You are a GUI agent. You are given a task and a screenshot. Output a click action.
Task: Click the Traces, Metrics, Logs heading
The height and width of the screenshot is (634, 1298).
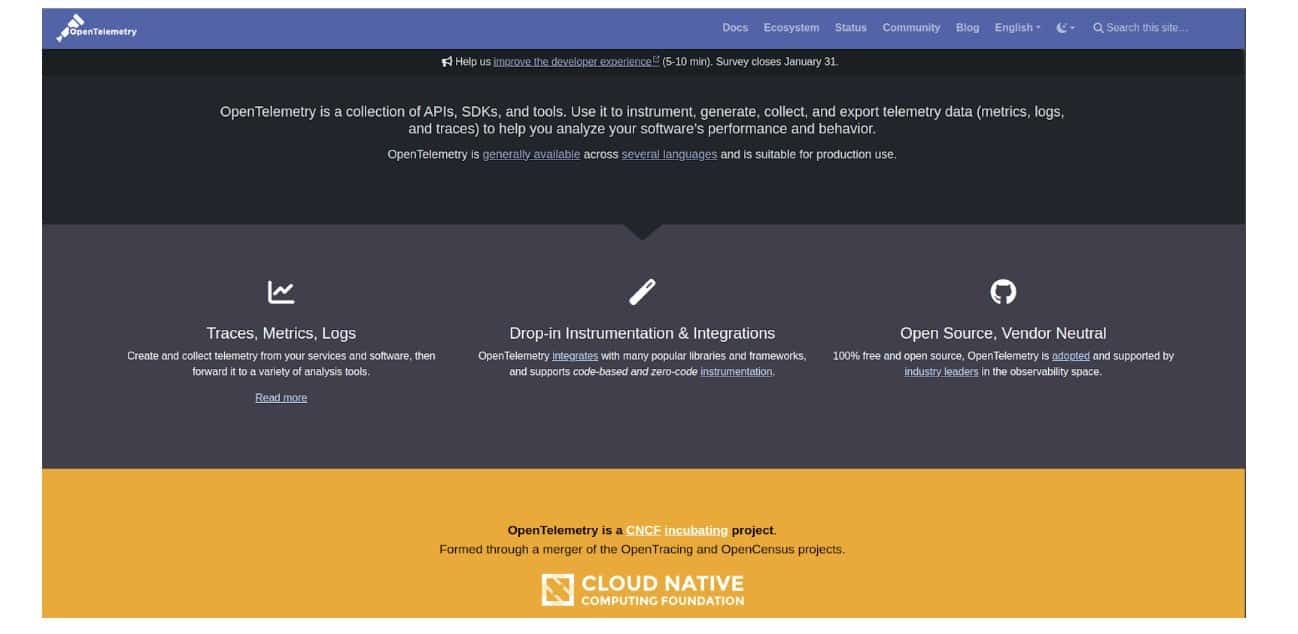(281, 333)
